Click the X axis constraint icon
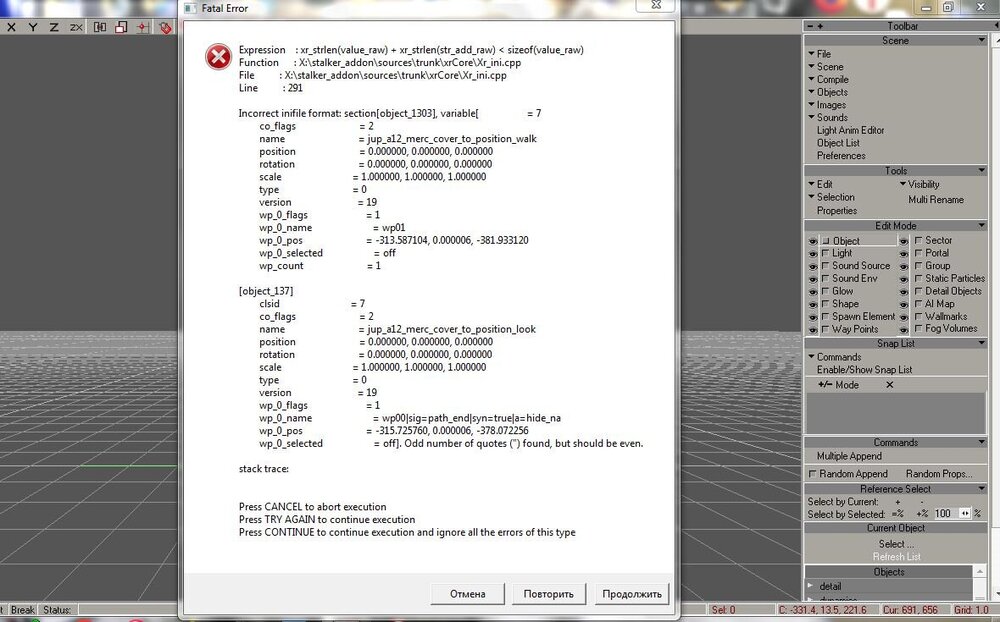1000x622 pixels. pyautogui.click(x=11, y=27)
